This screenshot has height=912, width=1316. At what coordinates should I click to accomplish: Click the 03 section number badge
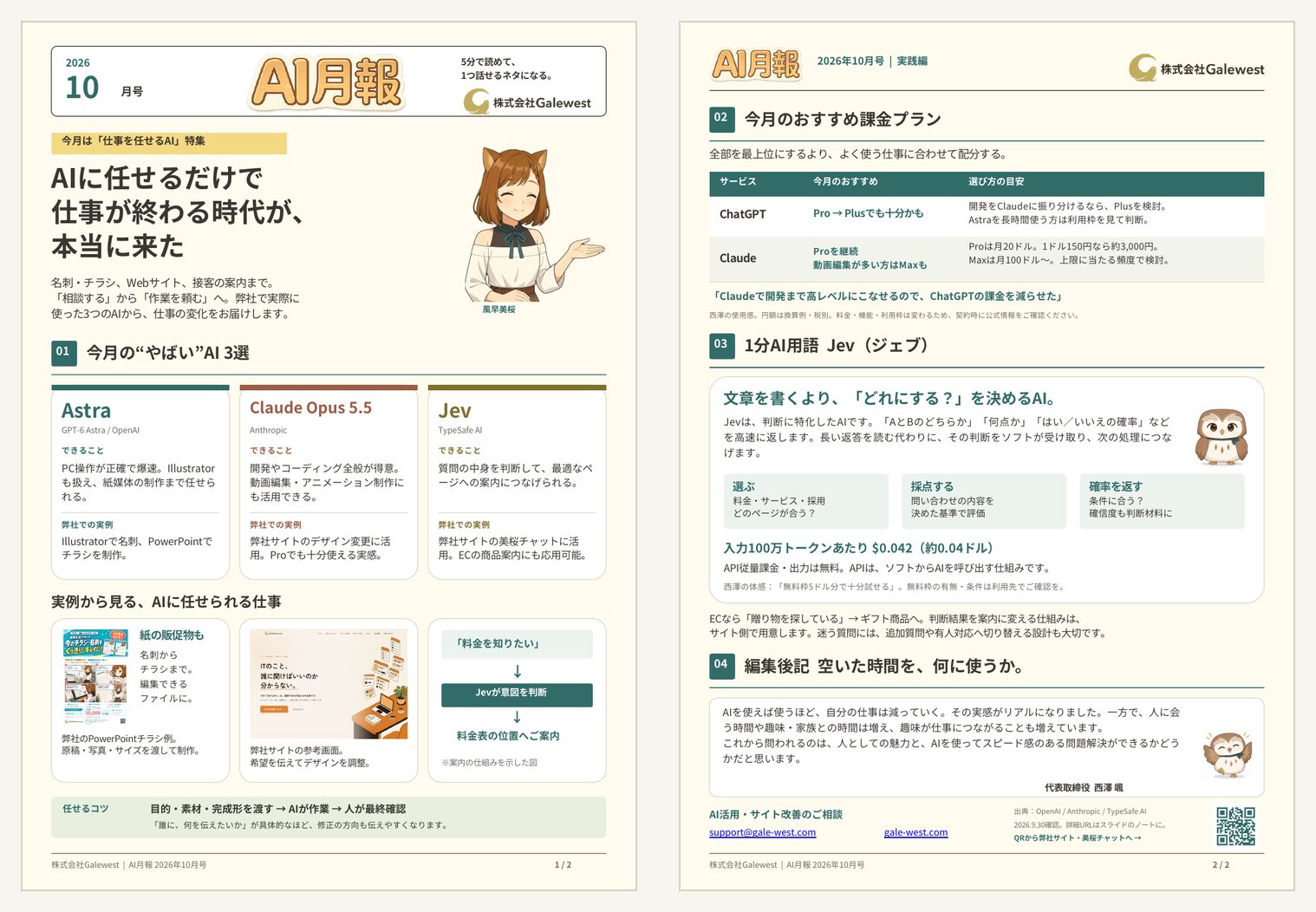click(721, 346)
